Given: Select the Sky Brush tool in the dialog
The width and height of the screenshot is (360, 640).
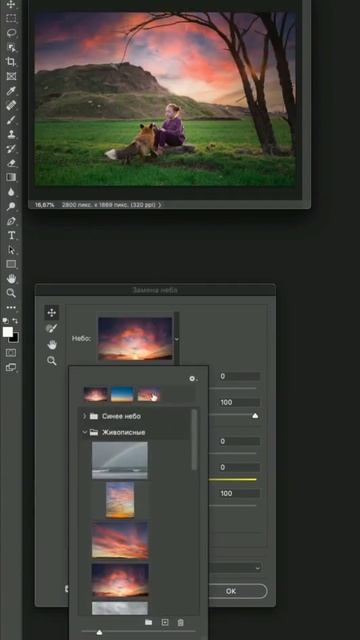Looking at the screenshot, I should 51,329.
